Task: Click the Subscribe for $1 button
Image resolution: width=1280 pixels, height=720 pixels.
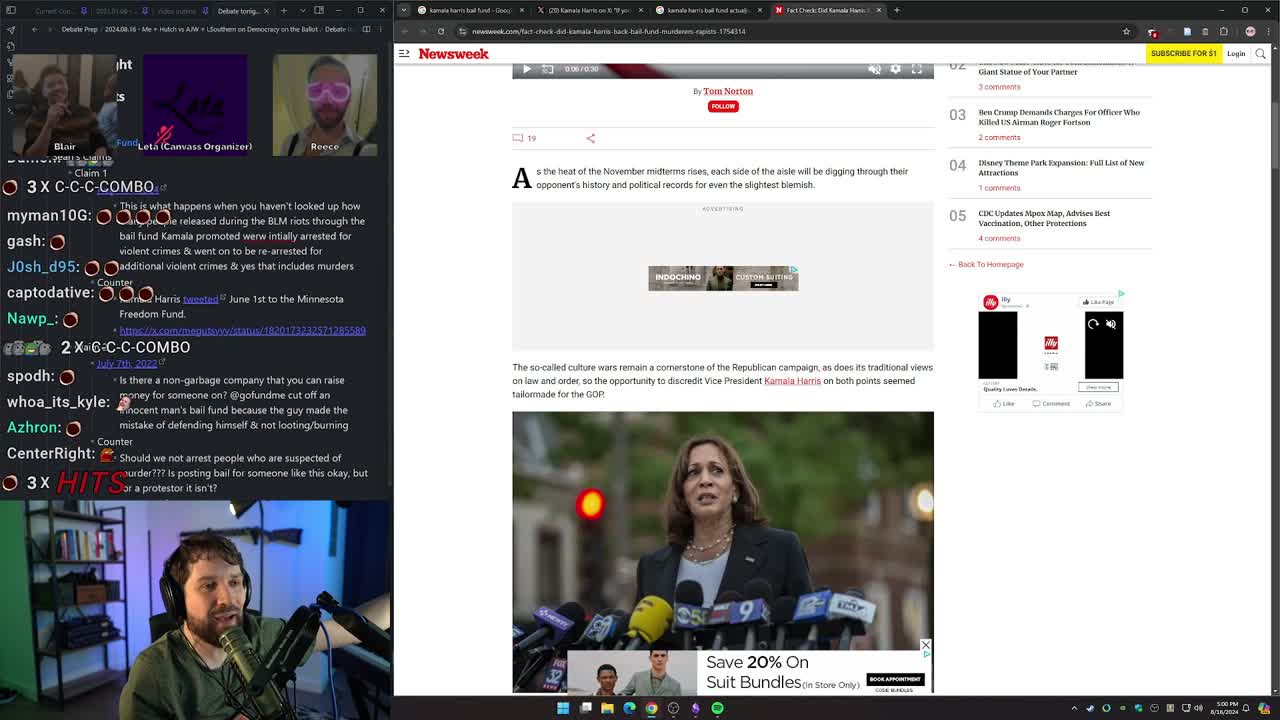Action: [x=1183, y=53]
